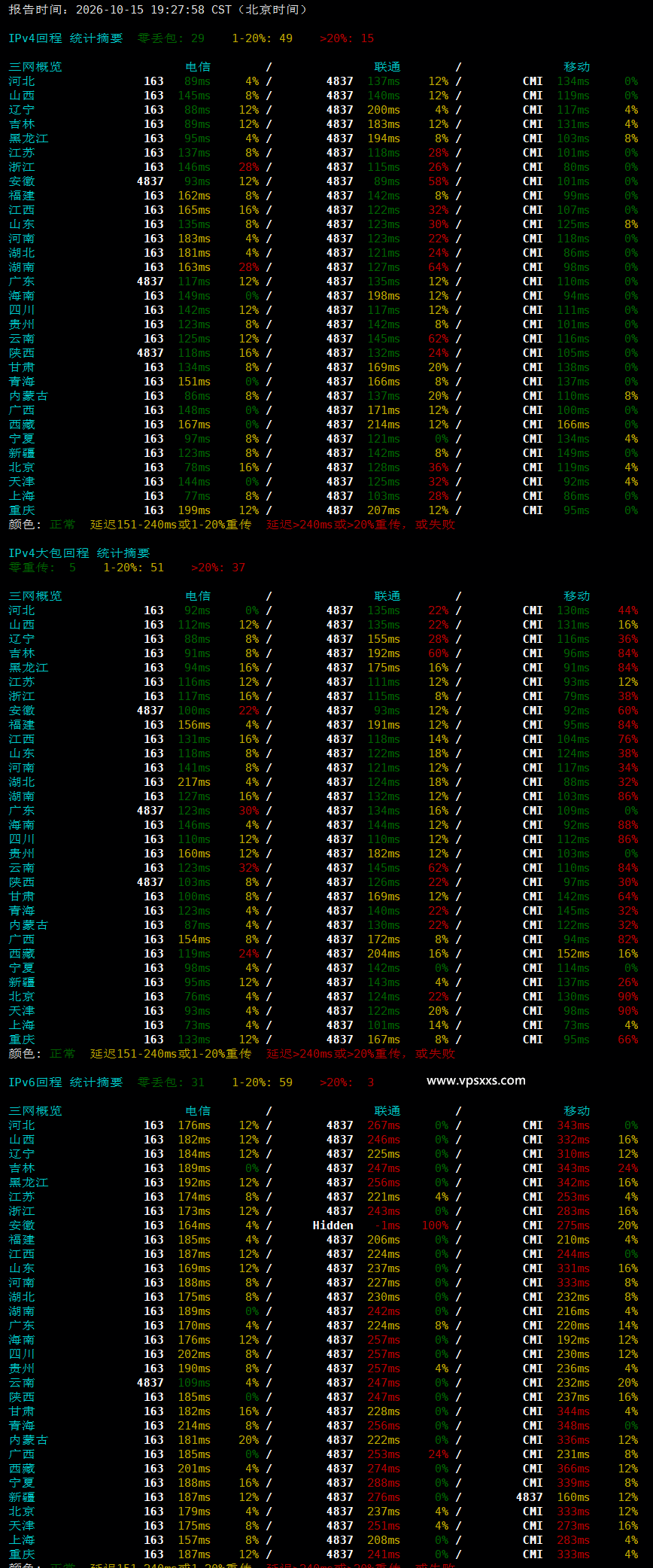
Task: Click the 重庆 row in IPv4大包 table
Action: (x=323, y=1040)
